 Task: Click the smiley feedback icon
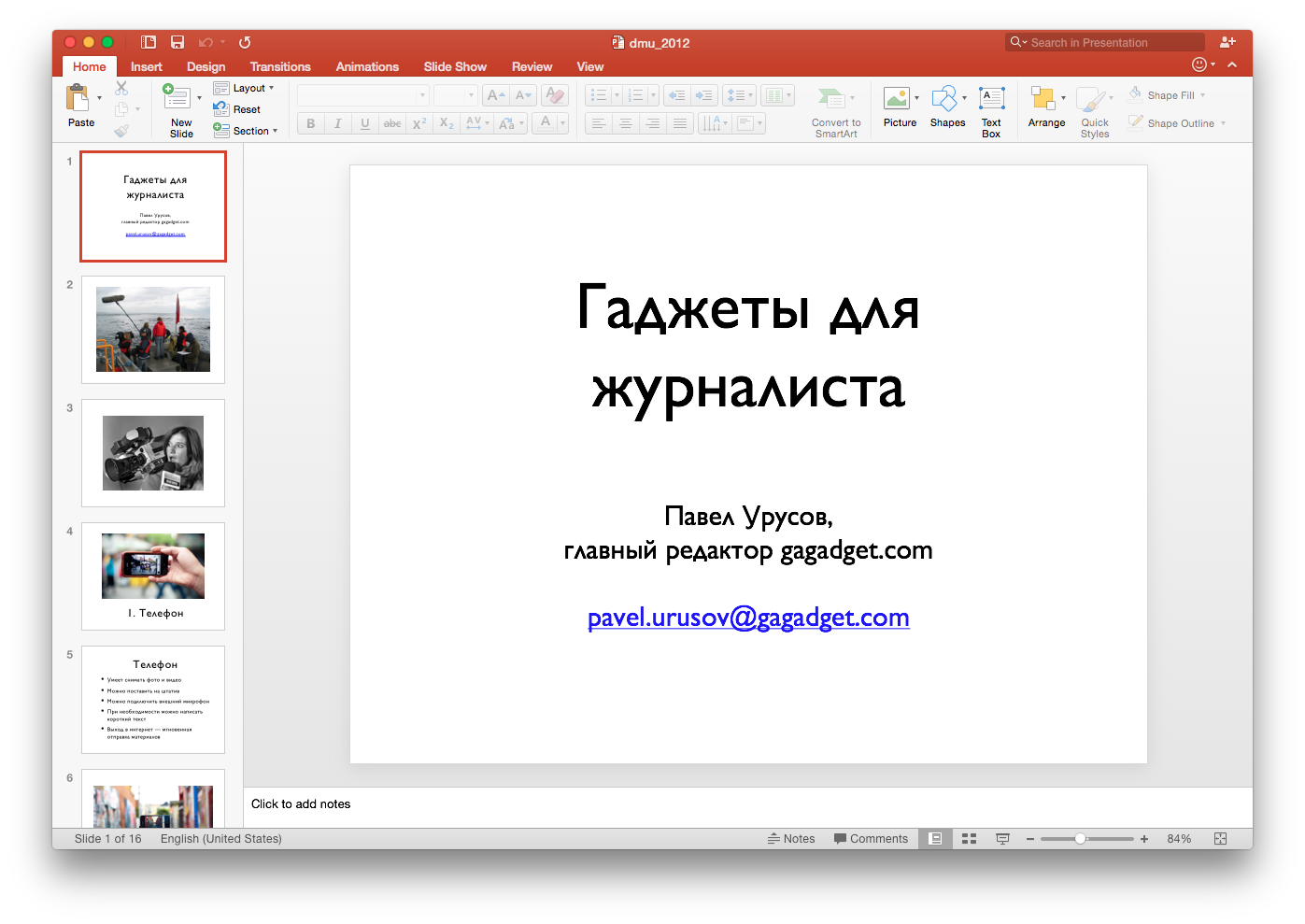(x=1199, y=64)
